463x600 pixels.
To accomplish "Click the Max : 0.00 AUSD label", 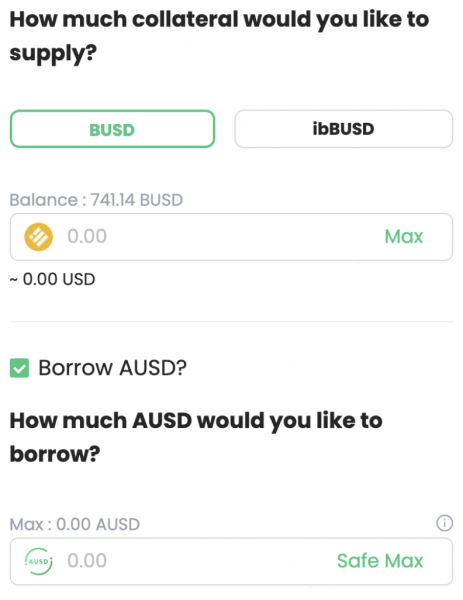I will coord(75,524).
